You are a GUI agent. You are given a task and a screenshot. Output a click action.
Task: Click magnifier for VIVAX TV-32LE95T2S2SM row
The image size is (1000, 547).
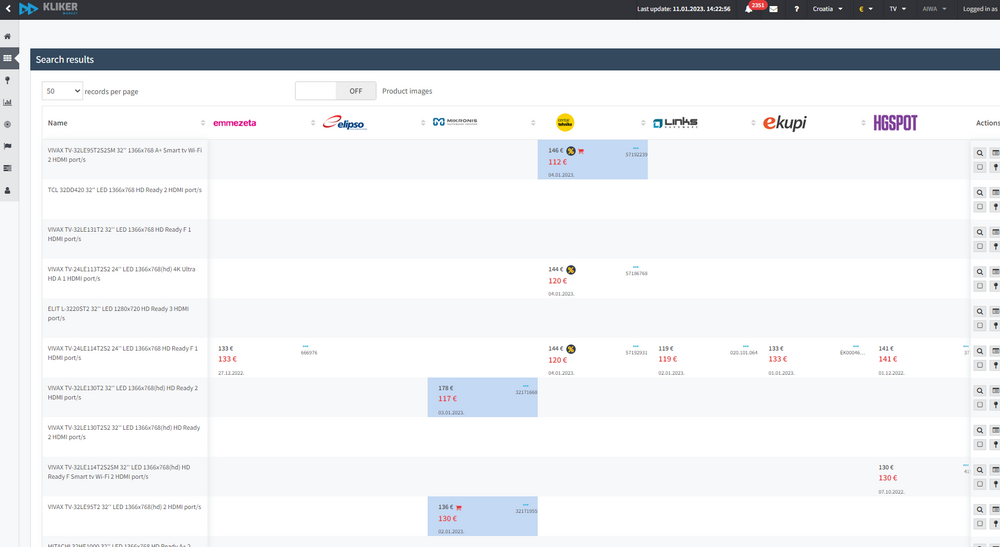[x=980, y=153]
